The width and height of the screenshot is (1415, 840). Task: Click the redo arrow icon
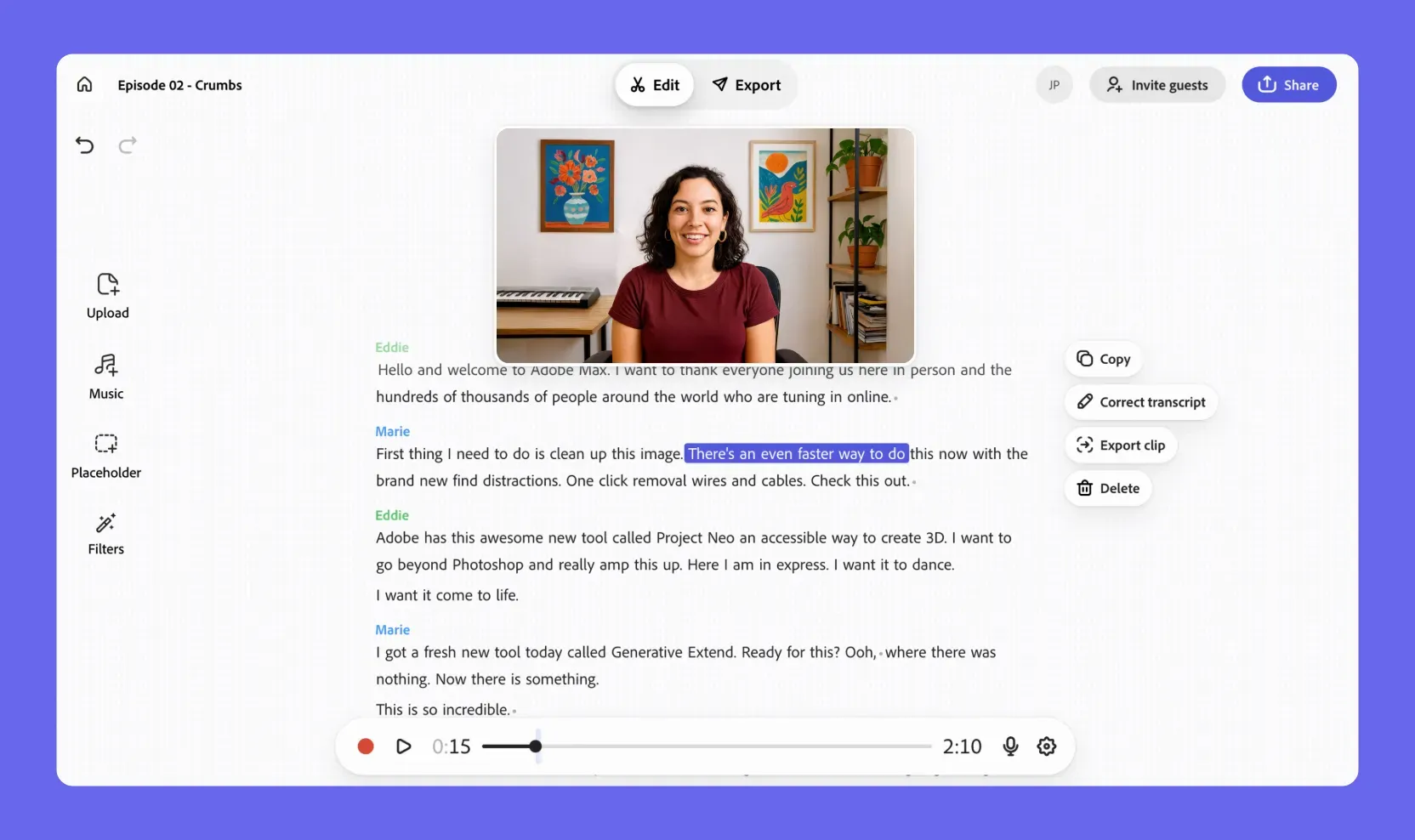click(x=128, y=145)
